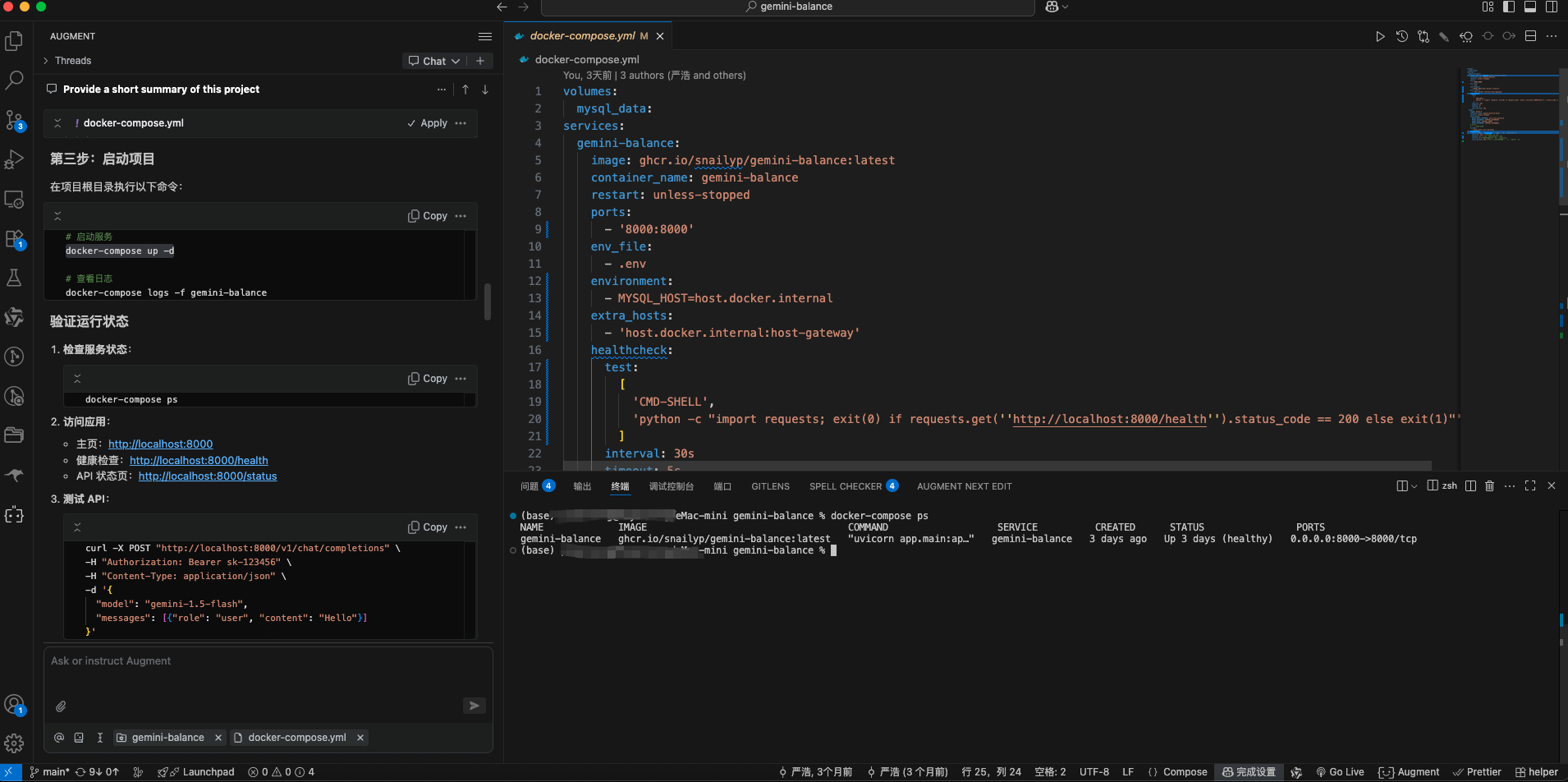Collapse the docker-compose up code block

(57, 216)
